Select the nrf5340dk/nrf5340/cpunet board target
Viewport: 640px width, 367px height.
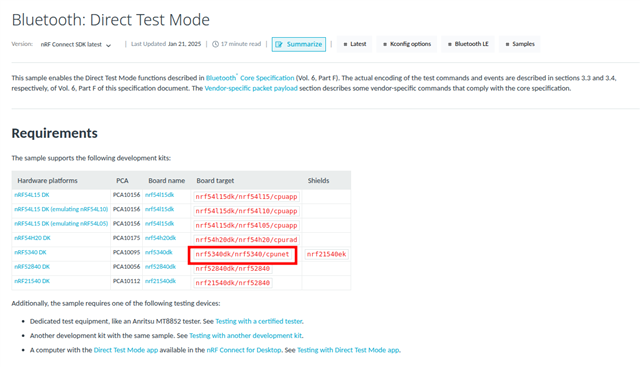(242, 254)
